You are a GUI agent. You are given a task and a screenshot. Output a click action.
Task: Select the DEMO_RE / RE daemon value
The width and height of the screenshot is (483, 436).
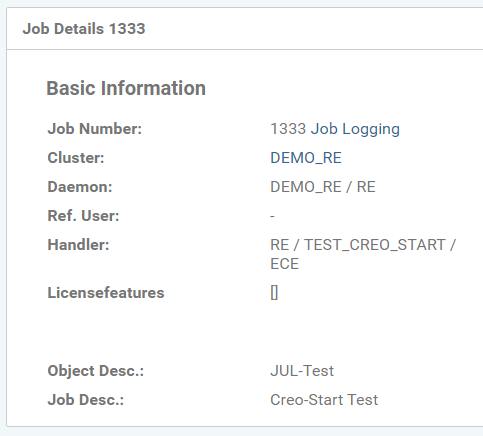(x=323, y=187)
